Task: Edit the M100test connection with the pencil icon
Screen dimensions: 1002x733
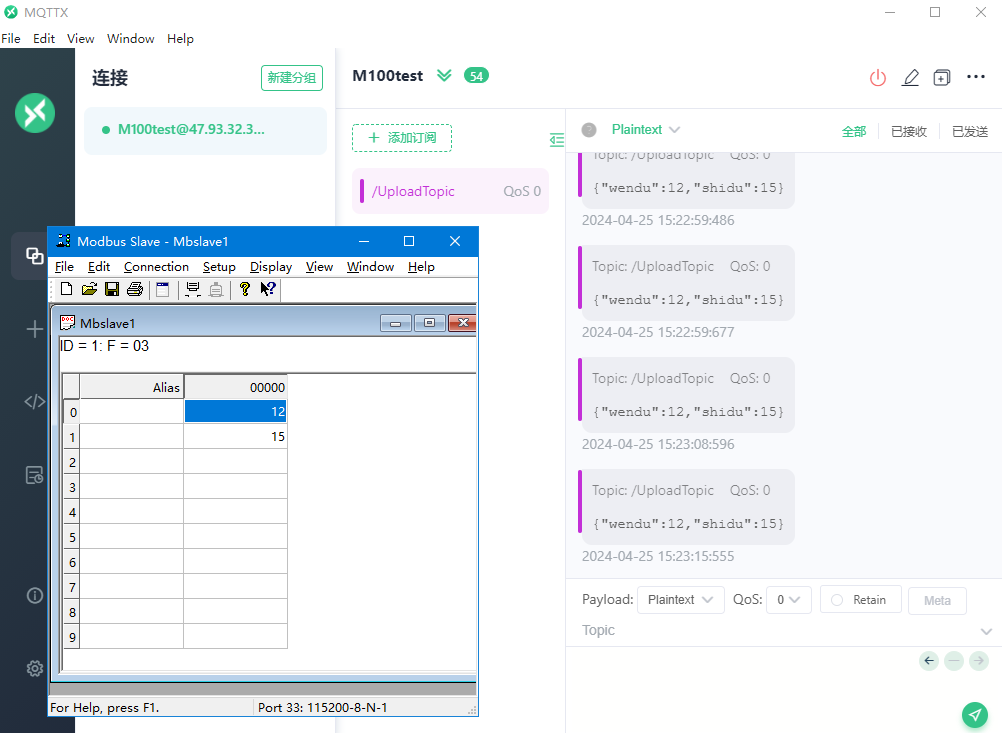Action: 910,78
